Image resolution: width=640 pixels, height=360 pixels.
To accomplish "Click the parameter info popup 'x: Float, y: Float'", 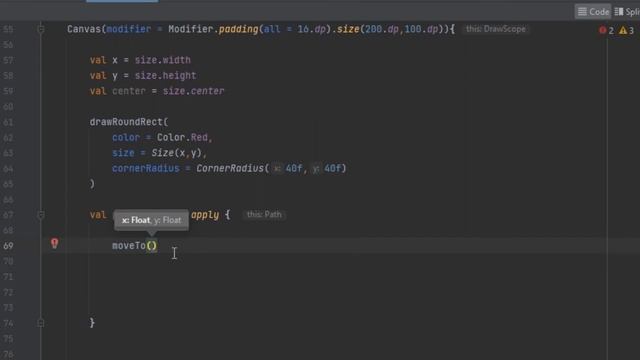I will [x=151, y=220].
